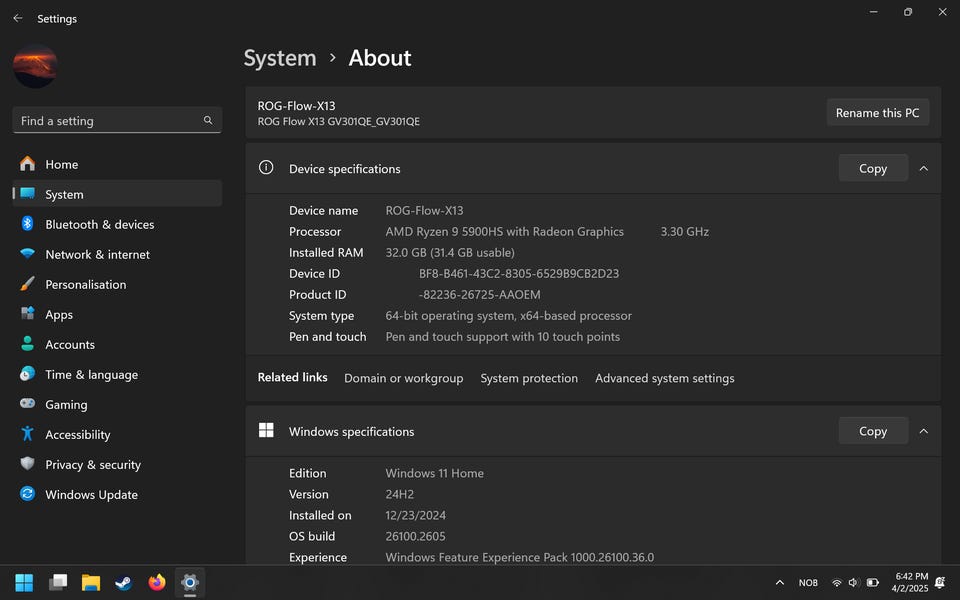Open Steam from the taskbar
Viewport: 960px width, 600px height.
tap(124, 582)
